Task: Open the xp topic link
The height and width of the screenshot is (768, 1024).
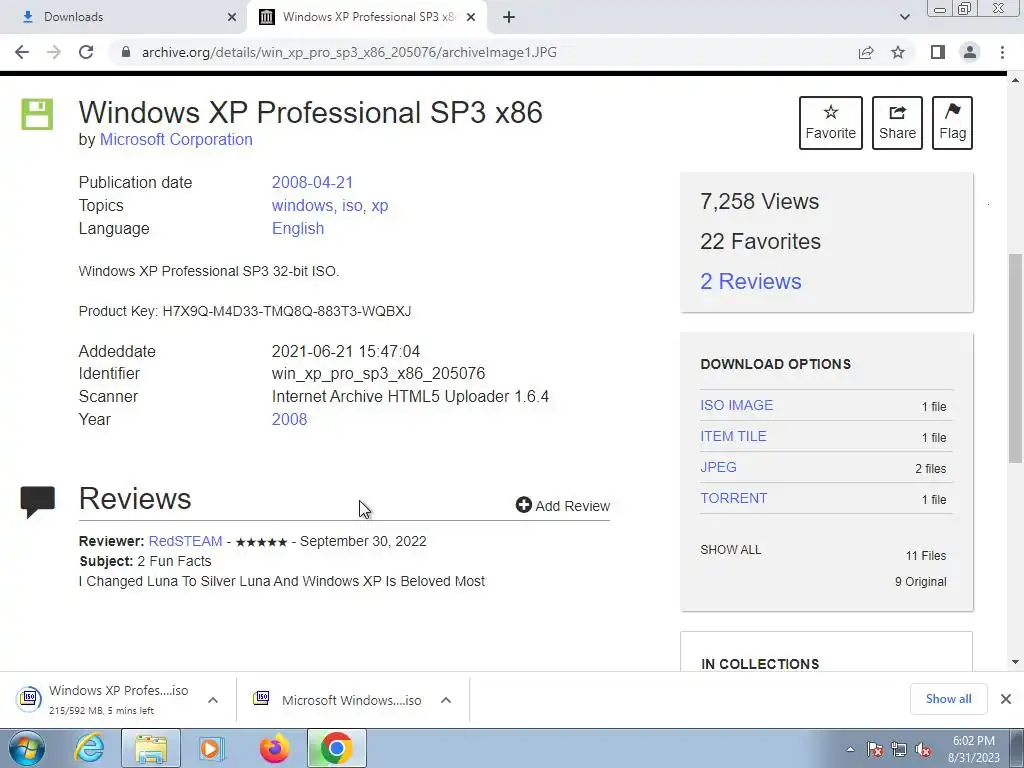Action: (x=379, y=206)
